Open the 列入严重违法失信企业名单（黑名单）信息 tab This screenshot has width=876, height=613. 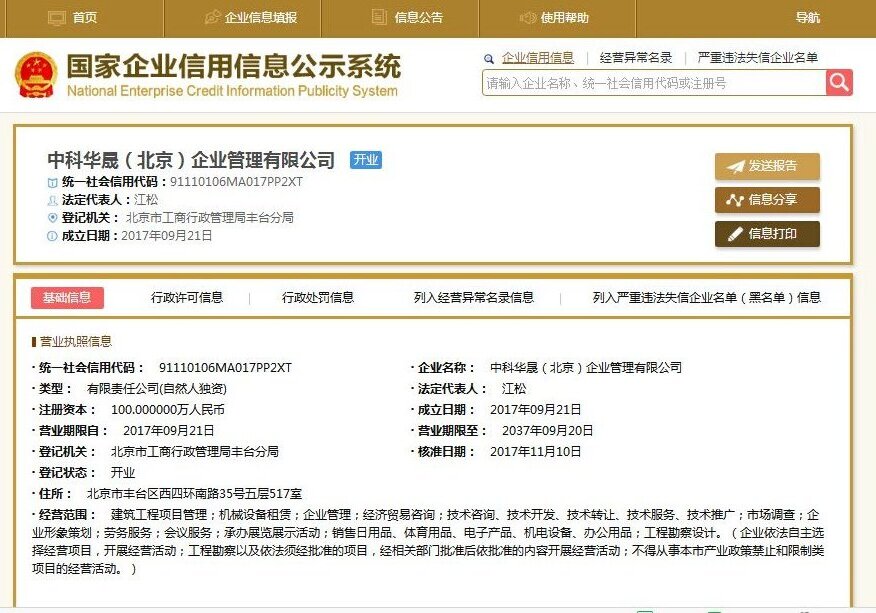point(707,298)
